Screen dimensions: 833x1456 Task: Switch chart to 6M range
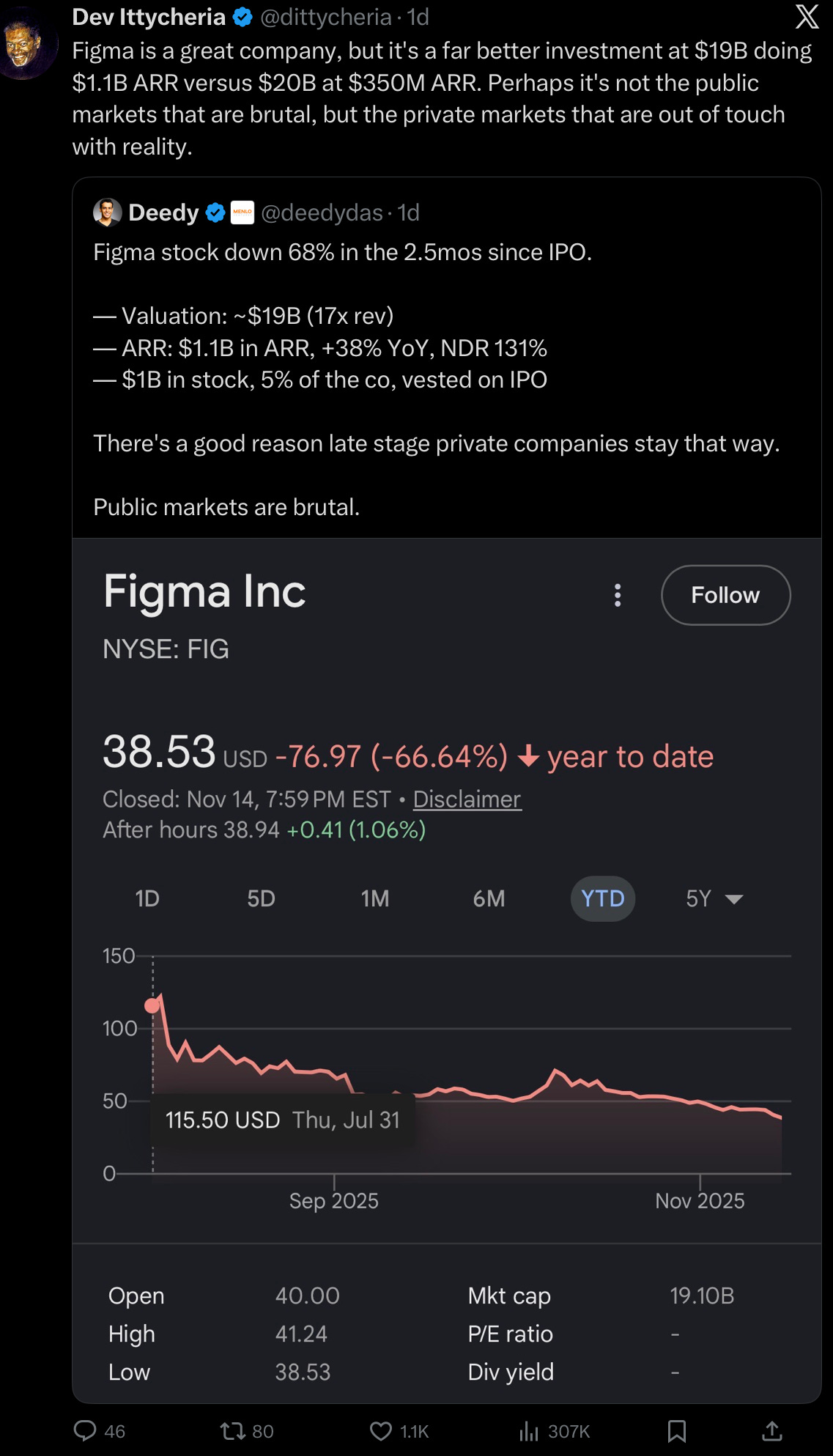489,898
